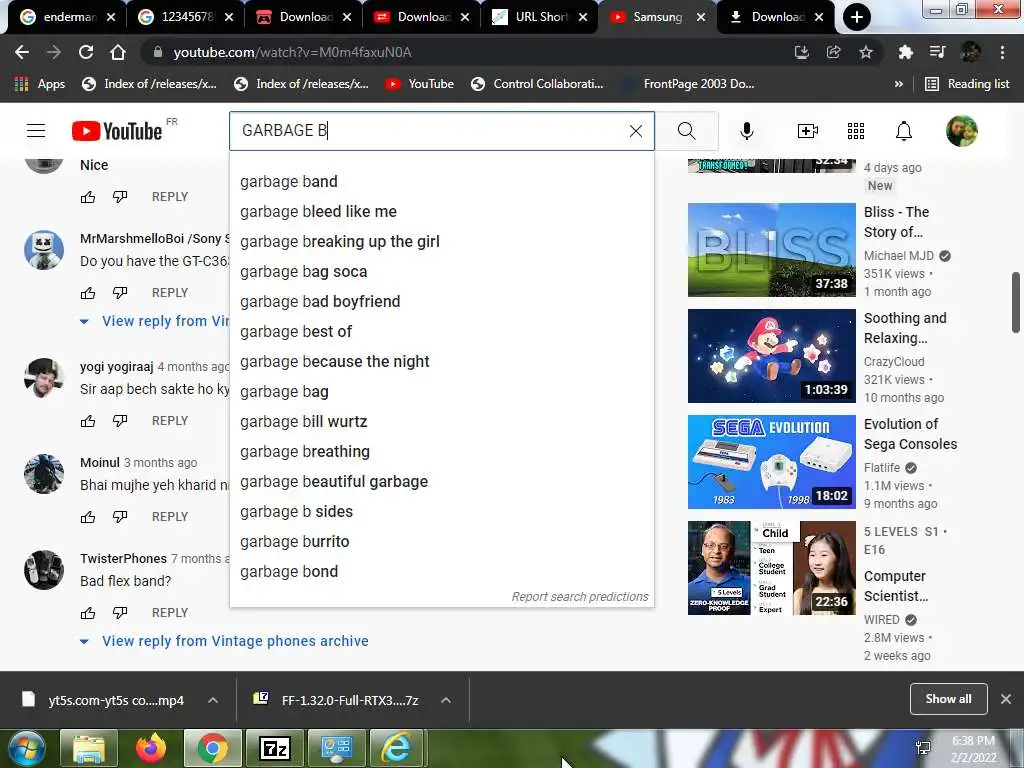Image resolution: width=1024 pixels, height=768 pixels.
Task: Open YouTube apps grid icon
Action: (x=856, y=131)
